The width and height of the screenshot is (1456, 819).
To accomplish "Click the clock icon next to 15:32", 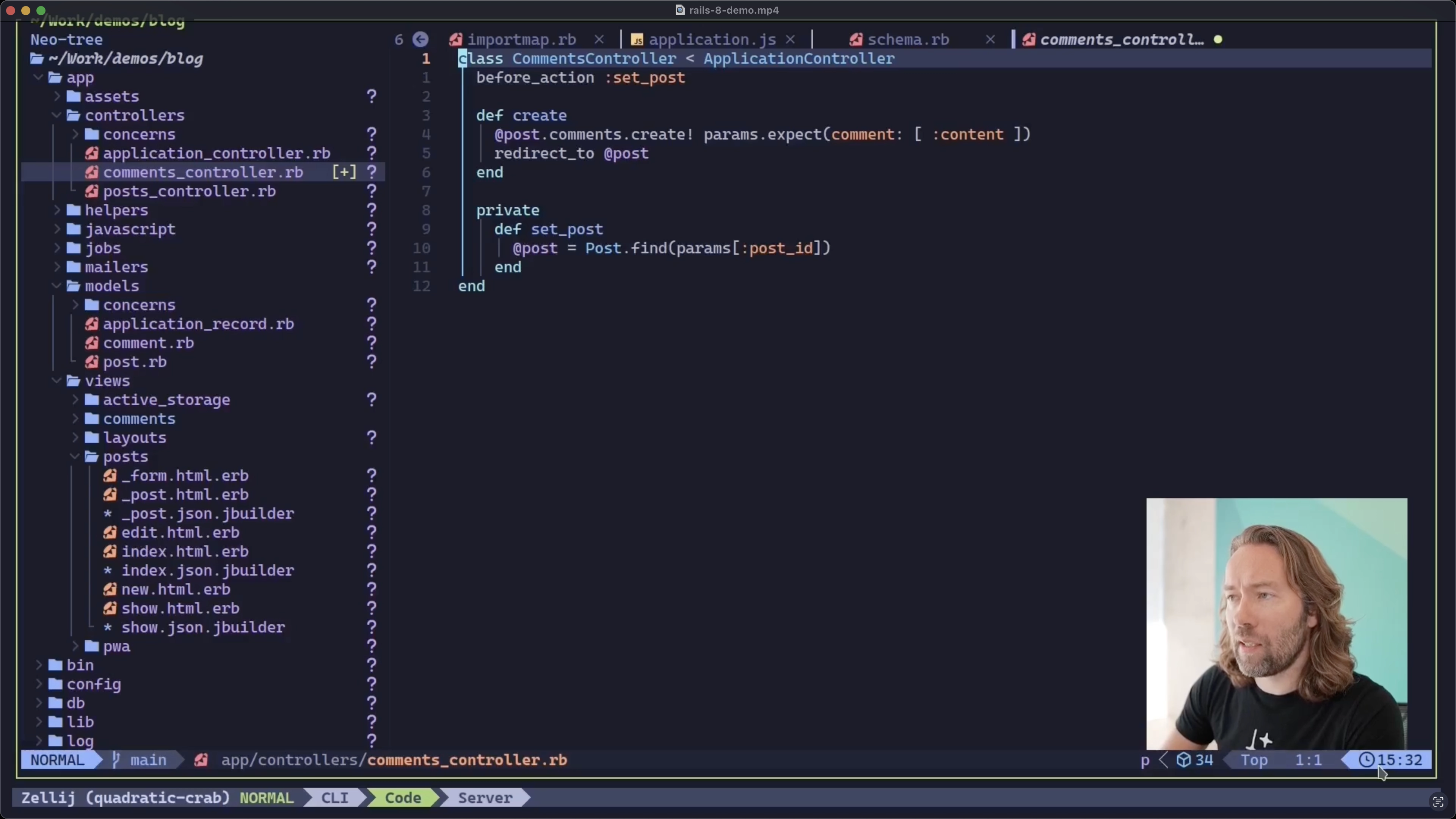I will 1367,759.
